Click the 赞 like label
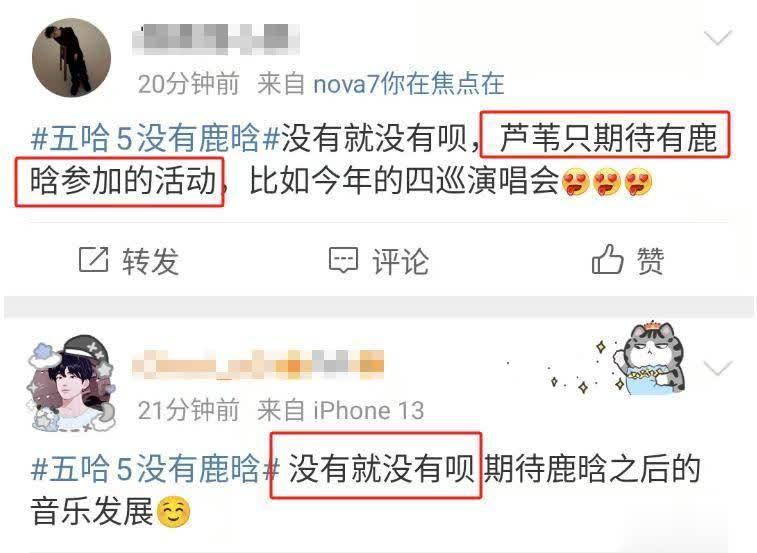This screenshot has height=553, width=757. coord(650,261)
